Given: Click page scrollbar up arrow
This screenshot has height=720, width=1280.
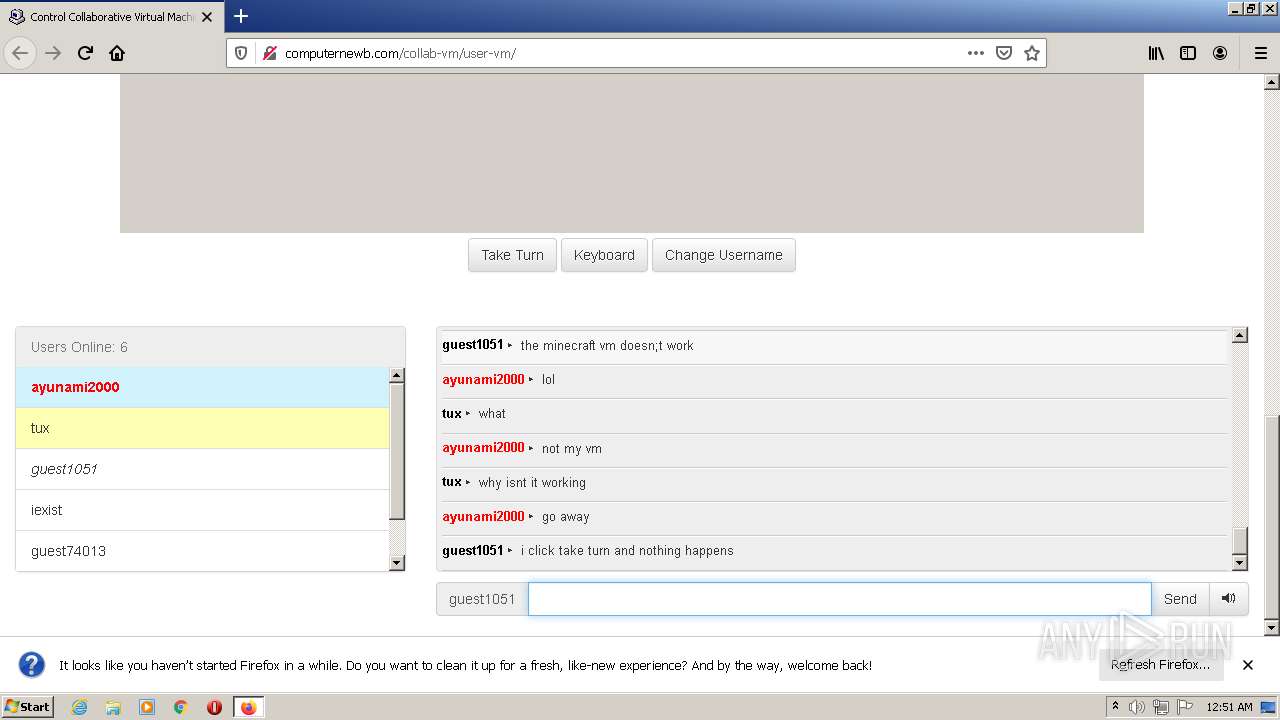Looking at the screenshot, I should click(1272, 82).
